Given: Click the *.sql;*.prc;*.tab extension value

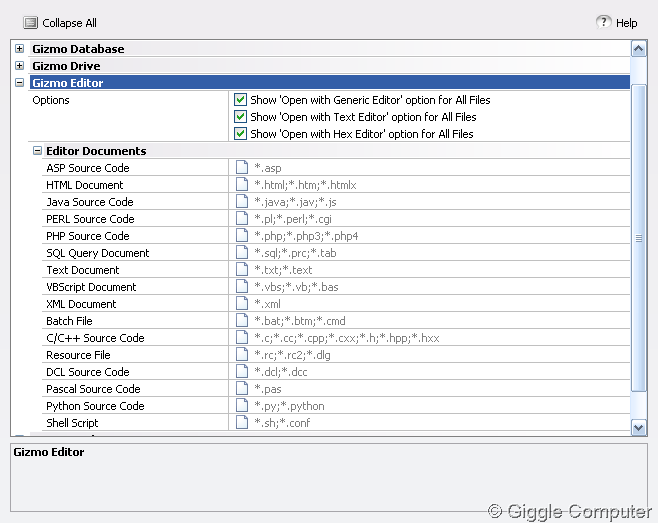Looking at the screenshot, I should [295, 253].
